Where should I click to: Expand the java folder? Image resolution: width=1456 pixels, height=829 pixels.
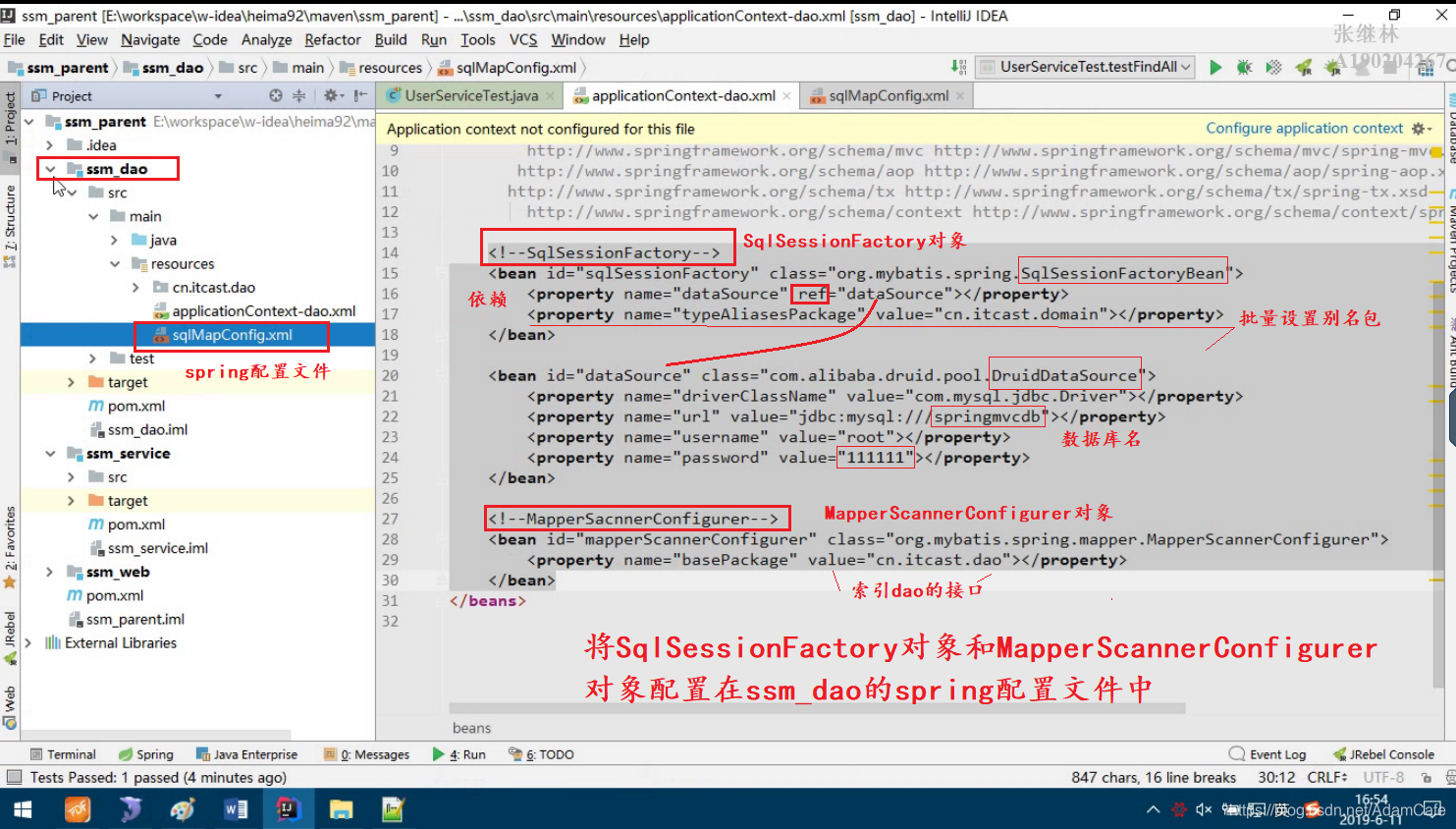click(x=114, y=240)
